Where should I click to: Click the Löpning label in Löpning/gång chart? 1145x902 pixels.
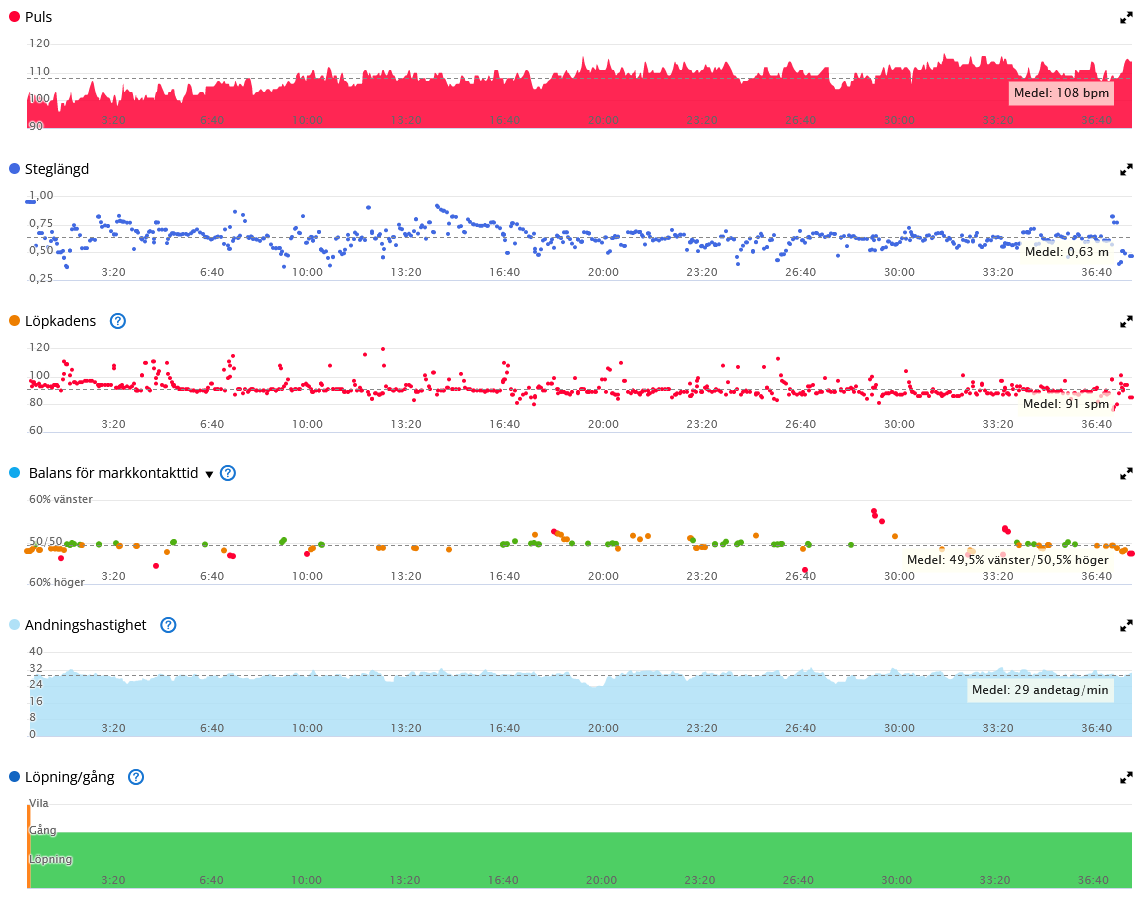50,859
